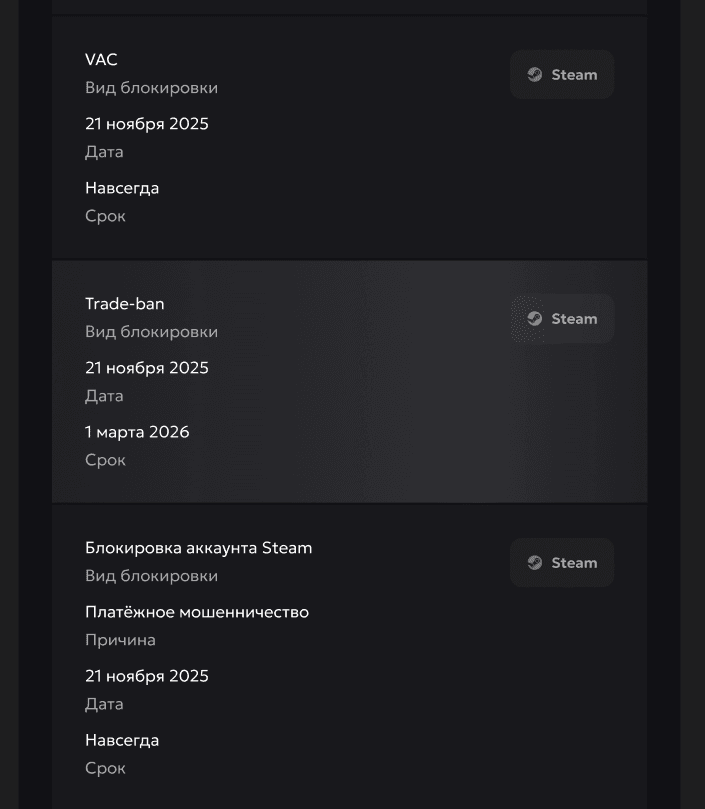Viewport: 705px width, 809px height.
Task: Click the Steam logo icon in the Trade-ban card
Action: tap(535, 319)
